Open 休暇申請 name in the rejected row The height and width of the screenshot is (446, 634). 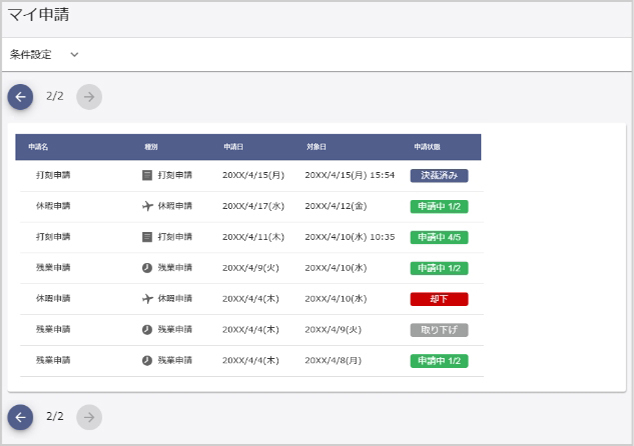coord(53,298)
